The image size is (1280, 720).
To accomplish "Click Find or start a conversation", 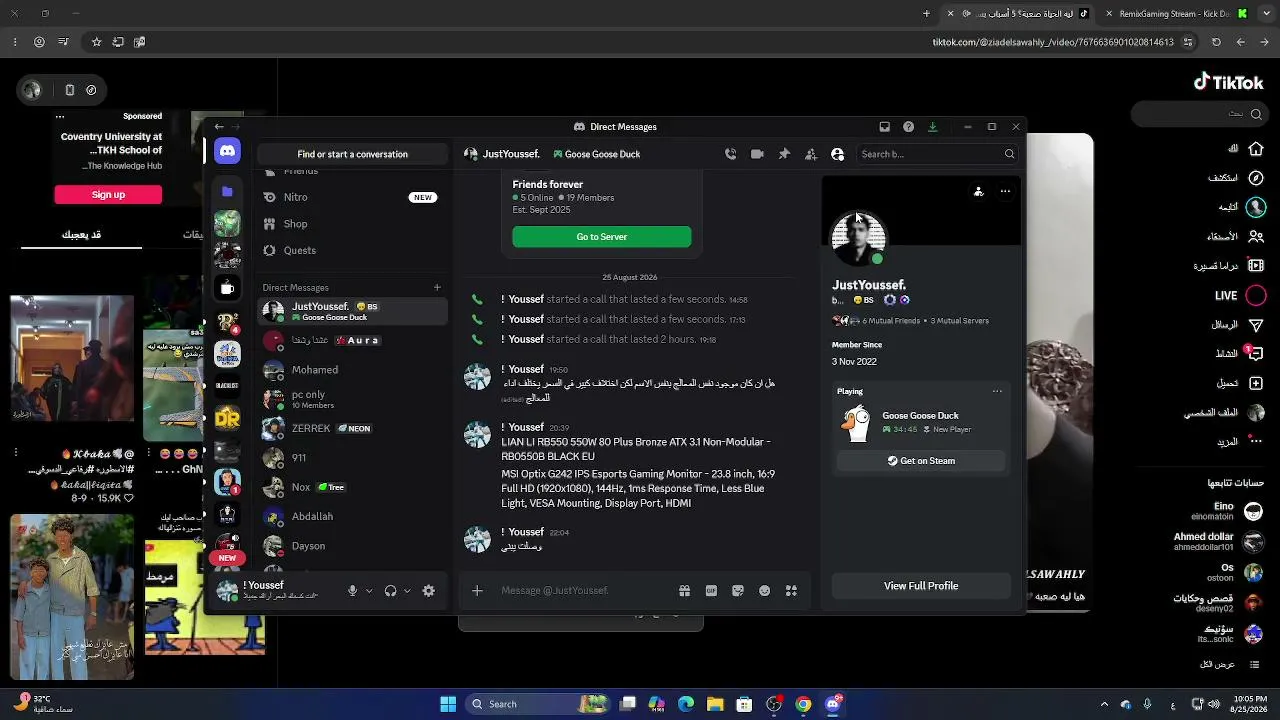I will tap(352, 154).
